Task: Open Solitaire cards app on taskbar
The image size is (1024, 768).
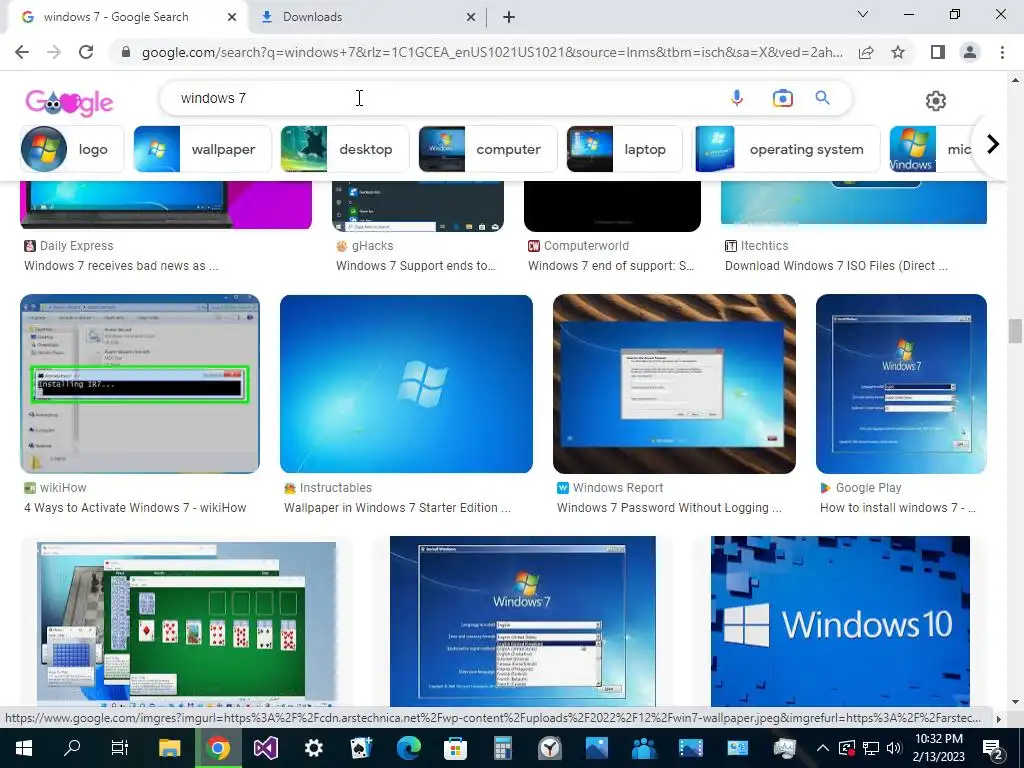Action: tap(361, 748)
